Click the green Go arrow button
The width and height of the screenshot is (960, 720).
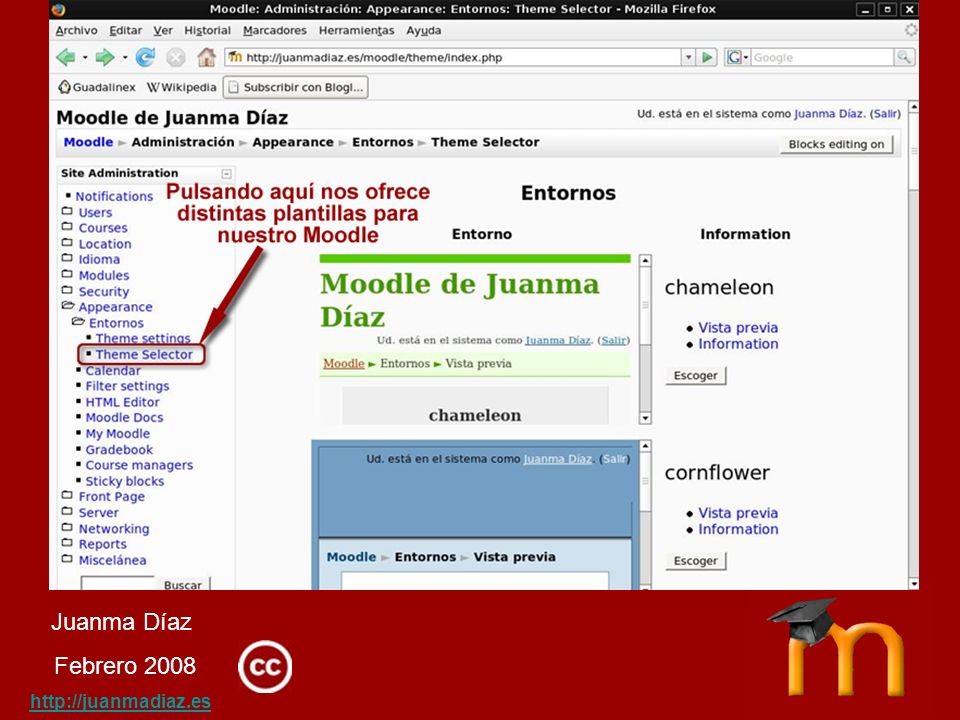(707, 58)
